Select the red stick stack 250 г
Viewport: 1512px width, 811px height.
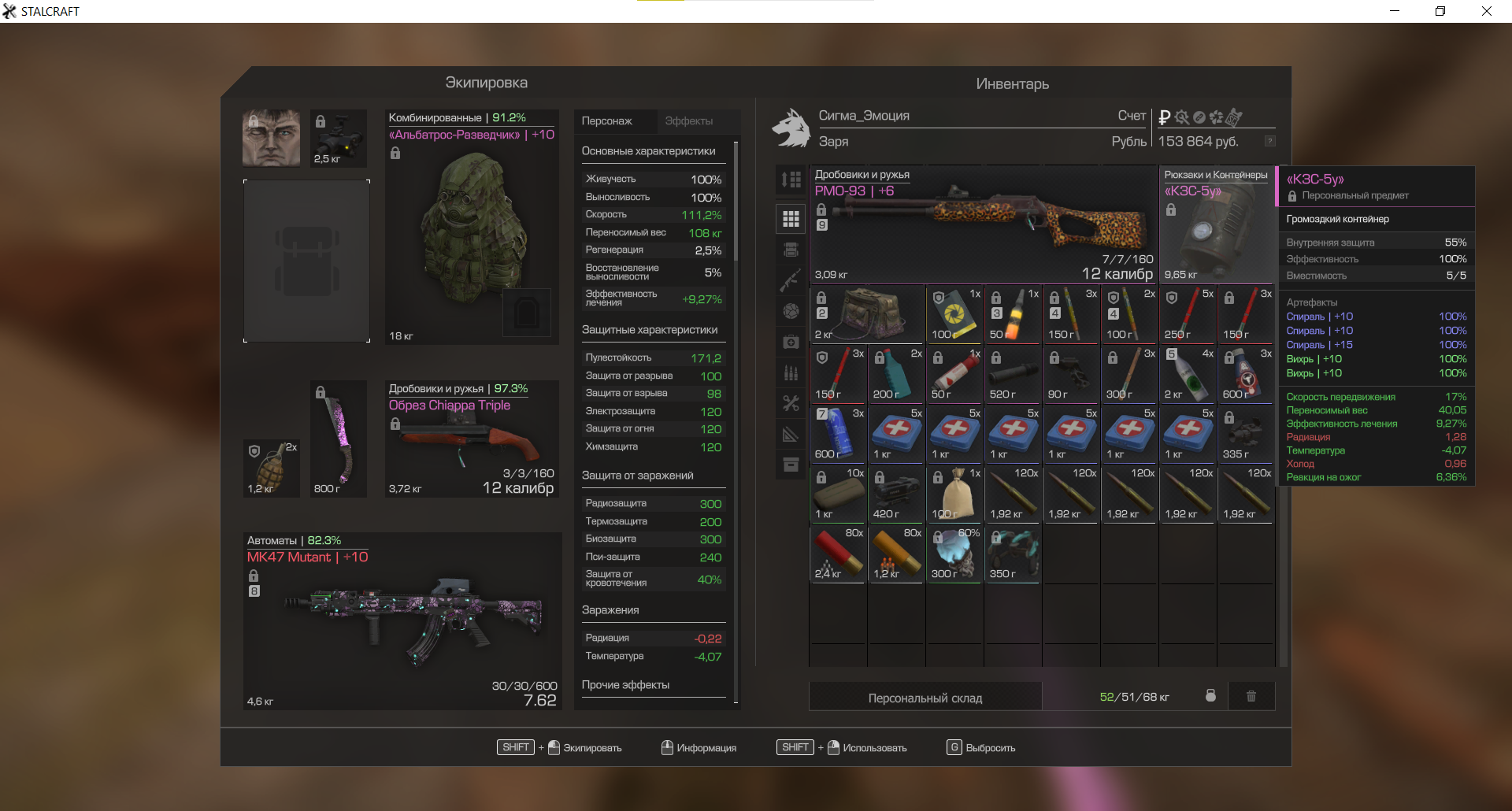[1188, 314]
